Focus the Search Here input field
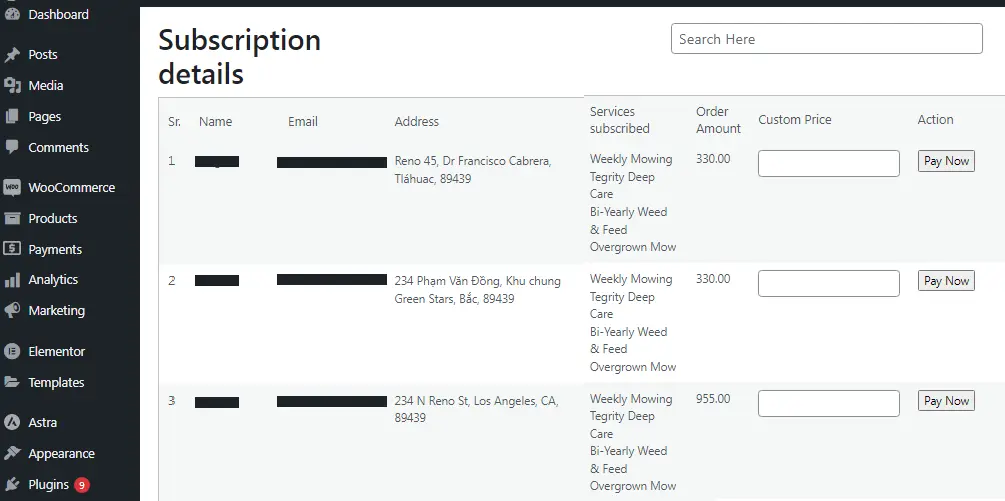This screenshot has height=501, width=1005. pyautogui.click(x=827, y=39)
